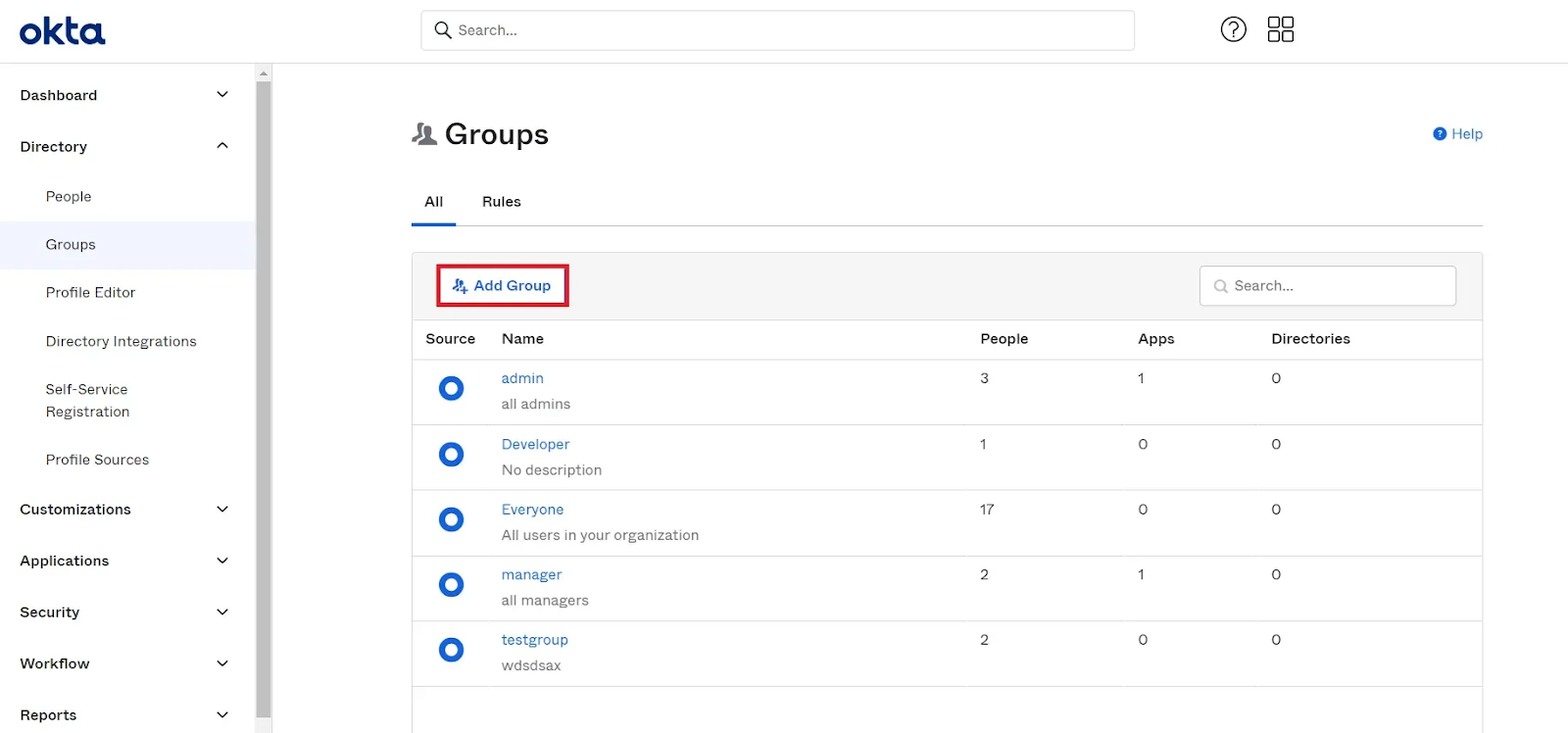1568x733 pixels.
Task: Expand the Dashboard sidebar section
Action: coord(222,95)
